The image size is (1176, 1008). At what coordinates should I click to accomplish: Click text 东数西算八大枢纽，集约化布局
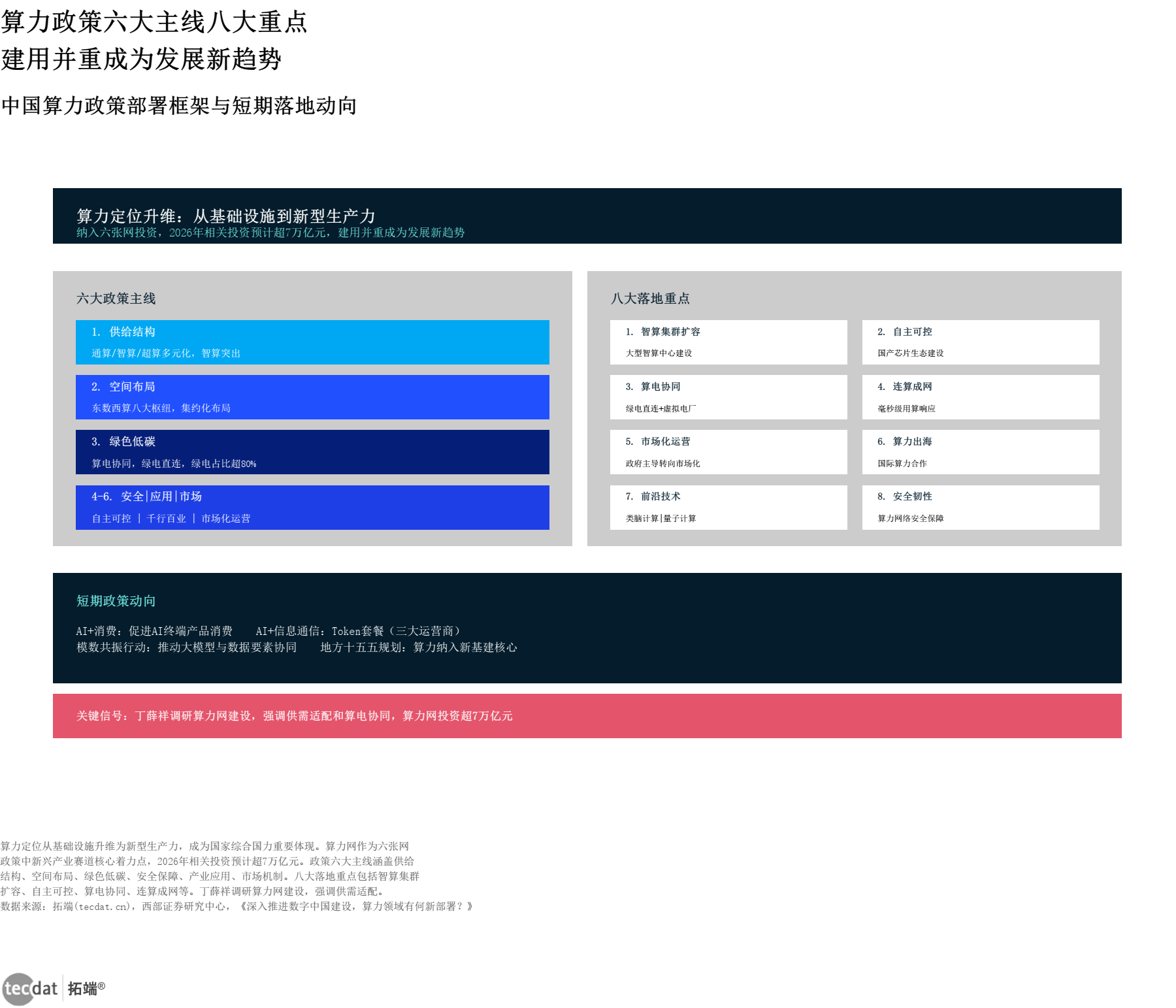click(161, 408)
